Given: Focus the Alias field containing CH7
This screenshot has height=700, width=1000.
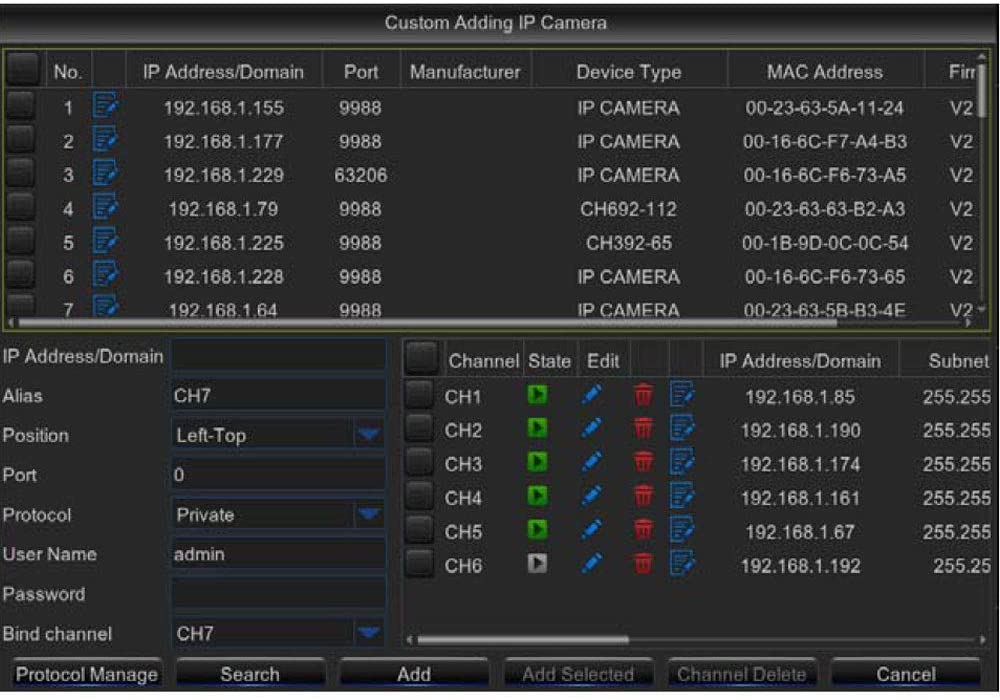Looking at the screenshot, I should (x=278, y=395).
